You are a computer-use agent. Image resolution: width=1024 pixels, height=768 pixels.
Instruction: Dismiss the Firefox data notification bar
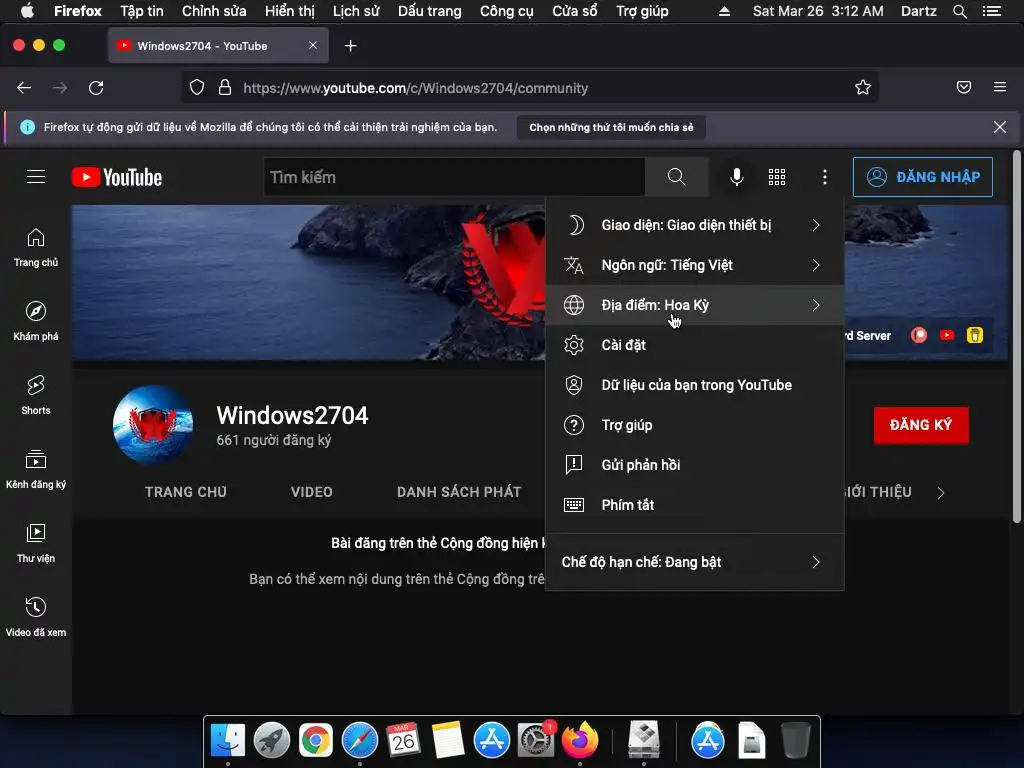(x=999, y=127)
